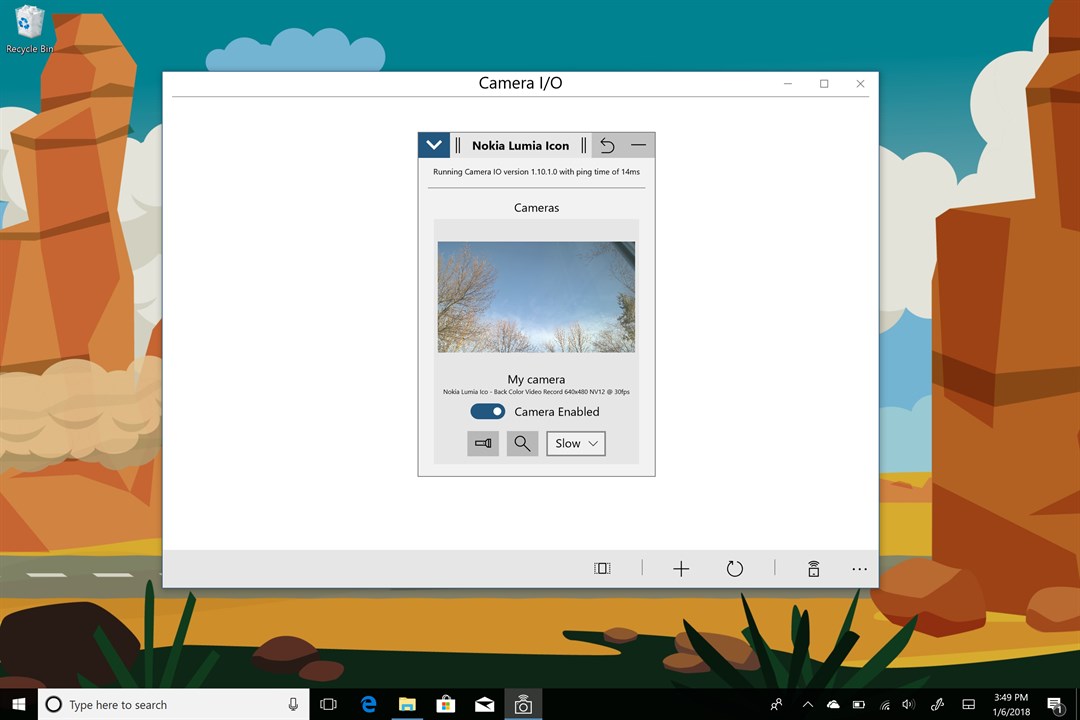
Task: Collapse the Nokia Lumia Icon panel chevron
Action: (434, 145)
